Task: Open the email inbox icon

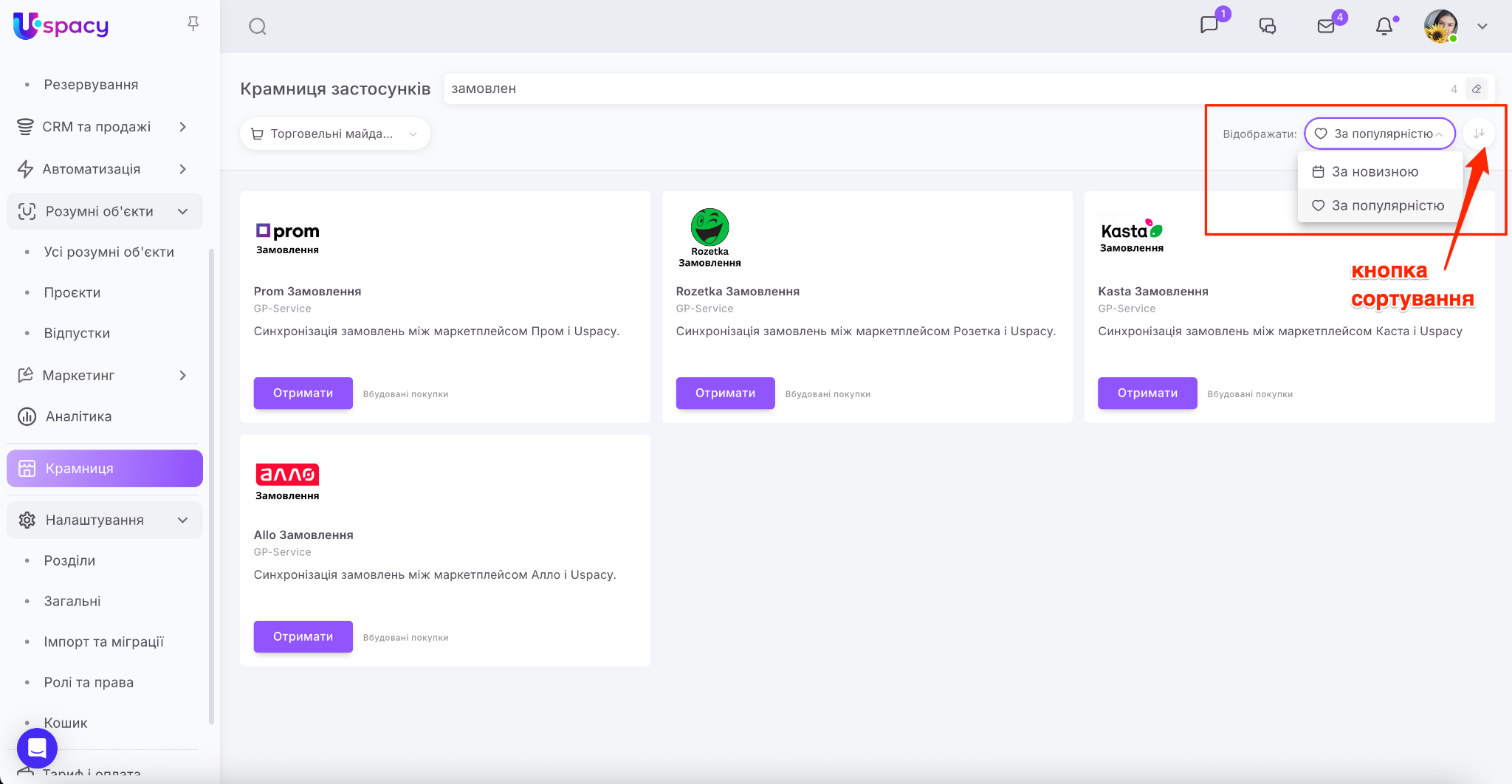Action: [x=1326, y=27]
